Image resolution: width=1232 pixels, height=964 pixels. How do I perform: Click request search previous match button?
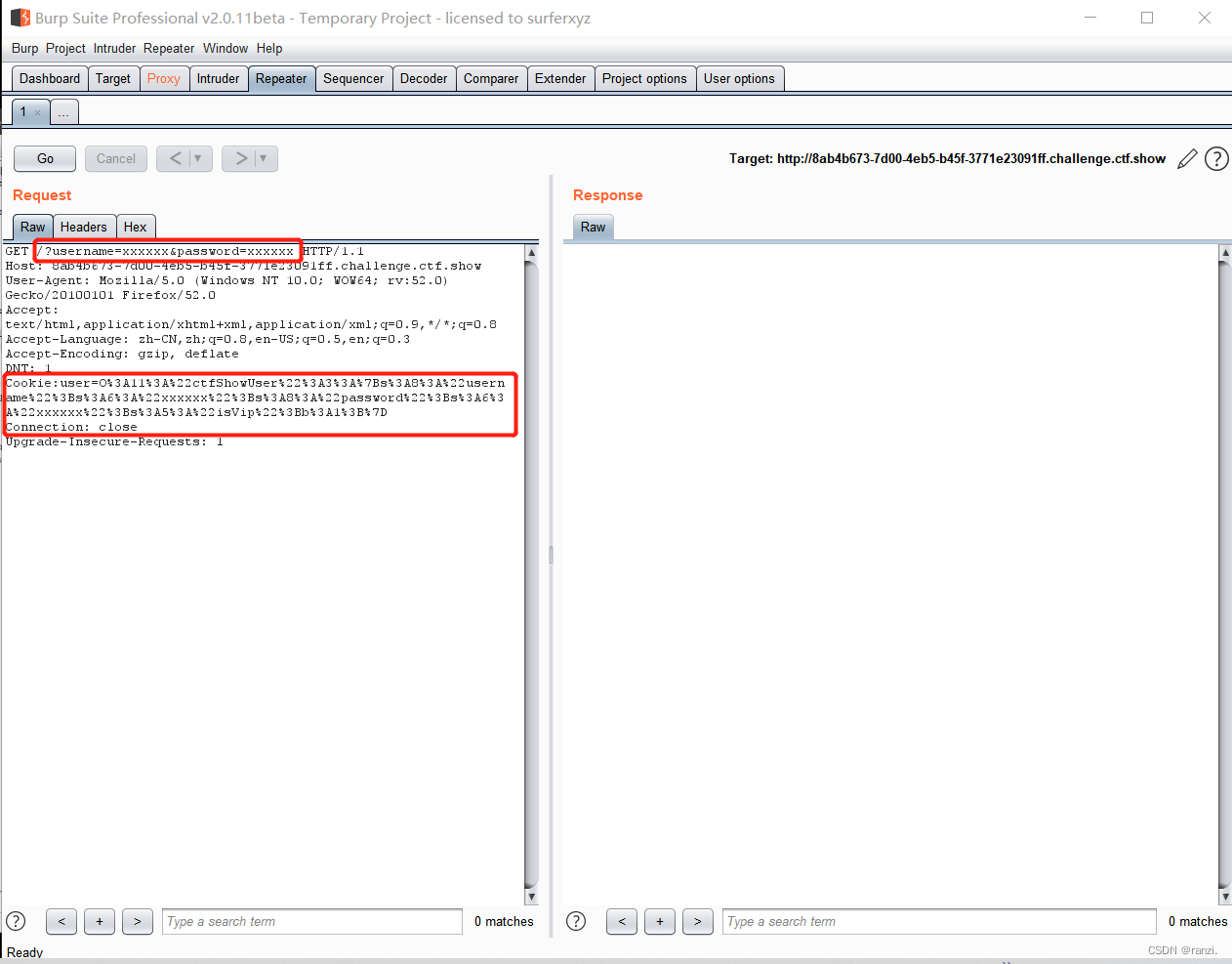click(62, 921)
